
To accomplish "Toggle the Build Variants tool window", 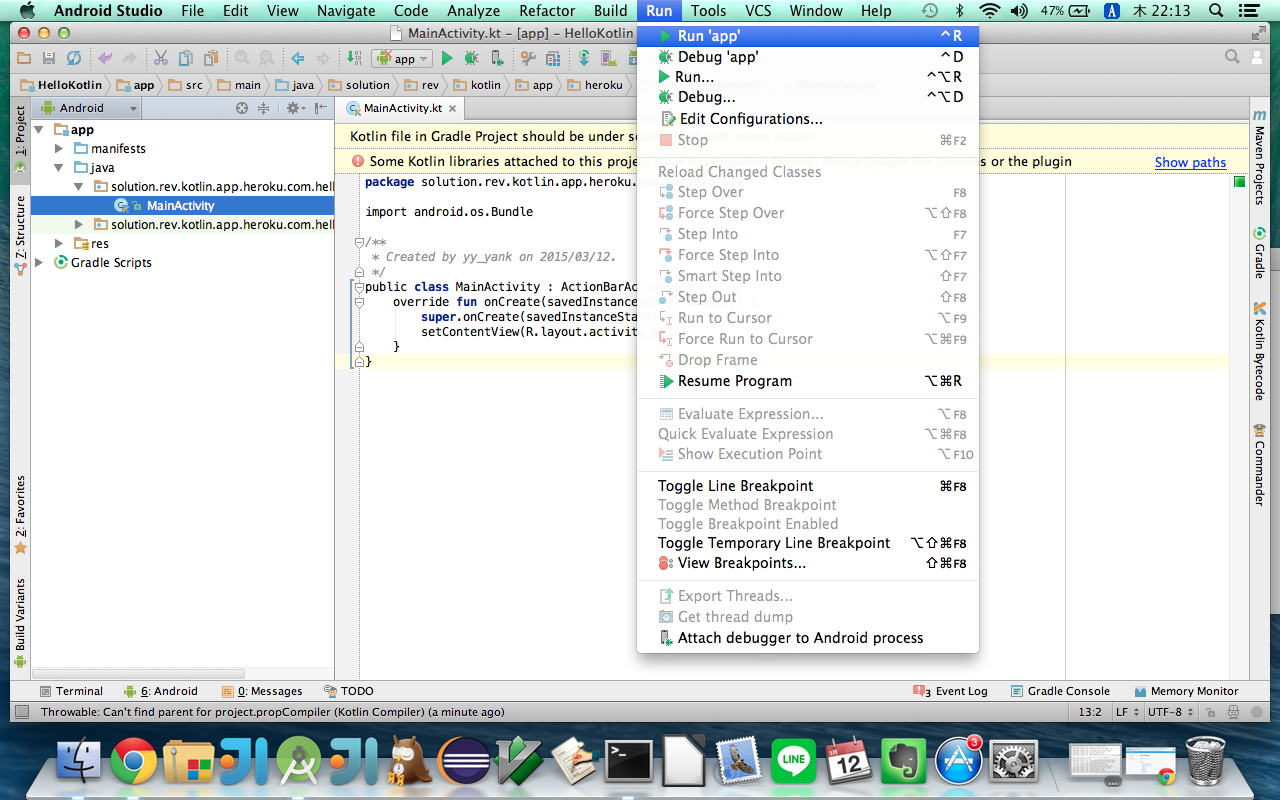I will tap(20, 622).
